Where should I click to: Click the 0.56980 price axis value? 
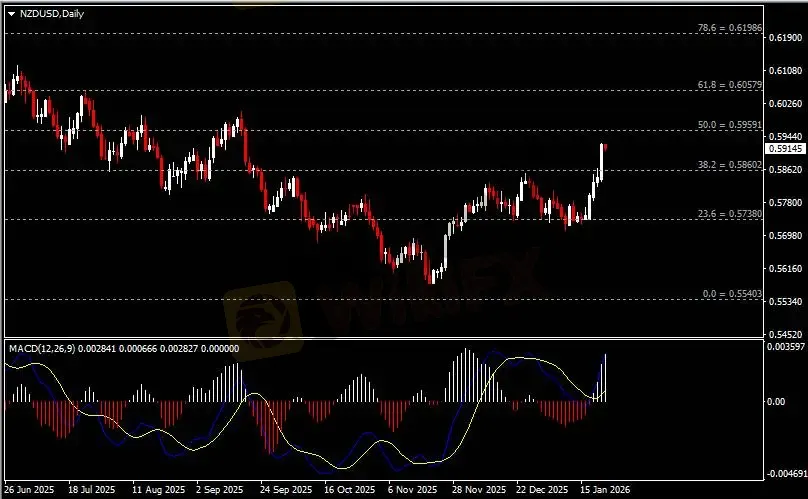coord(785,236)
